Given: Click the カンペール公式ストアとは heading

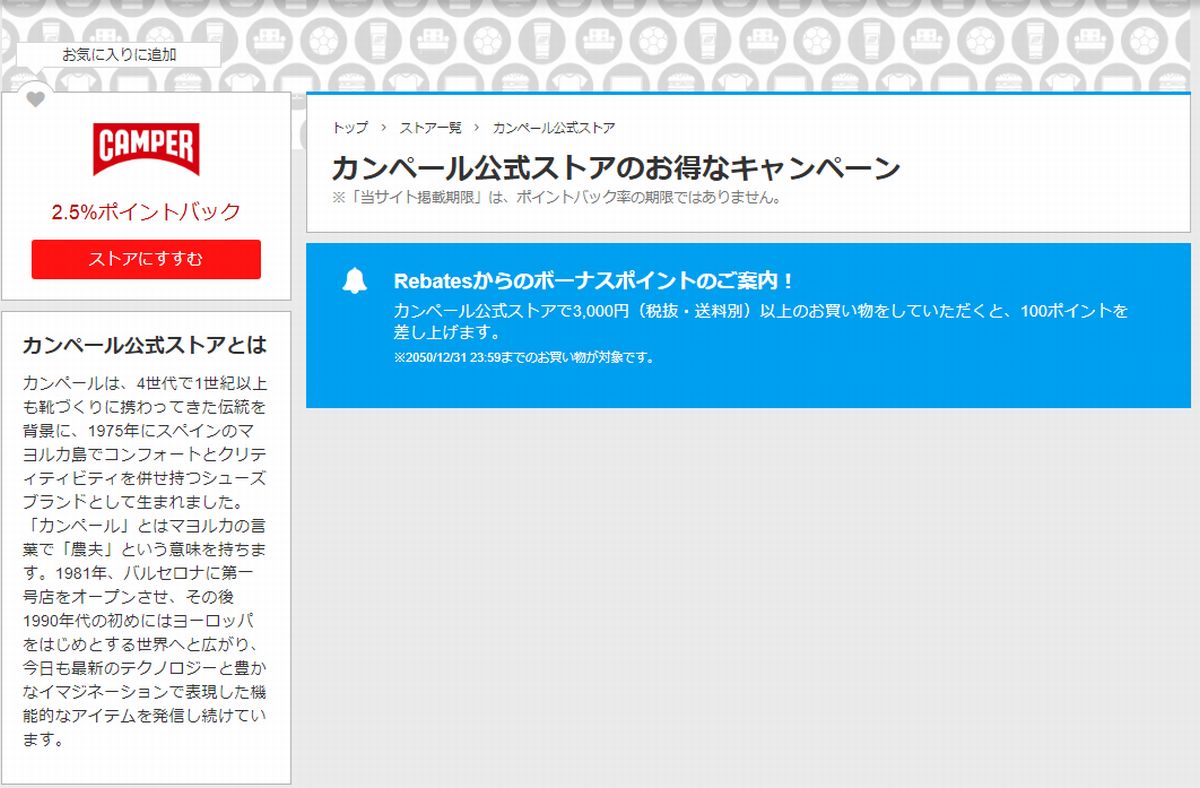Looking at the screenshot, I should pos(145,345).
